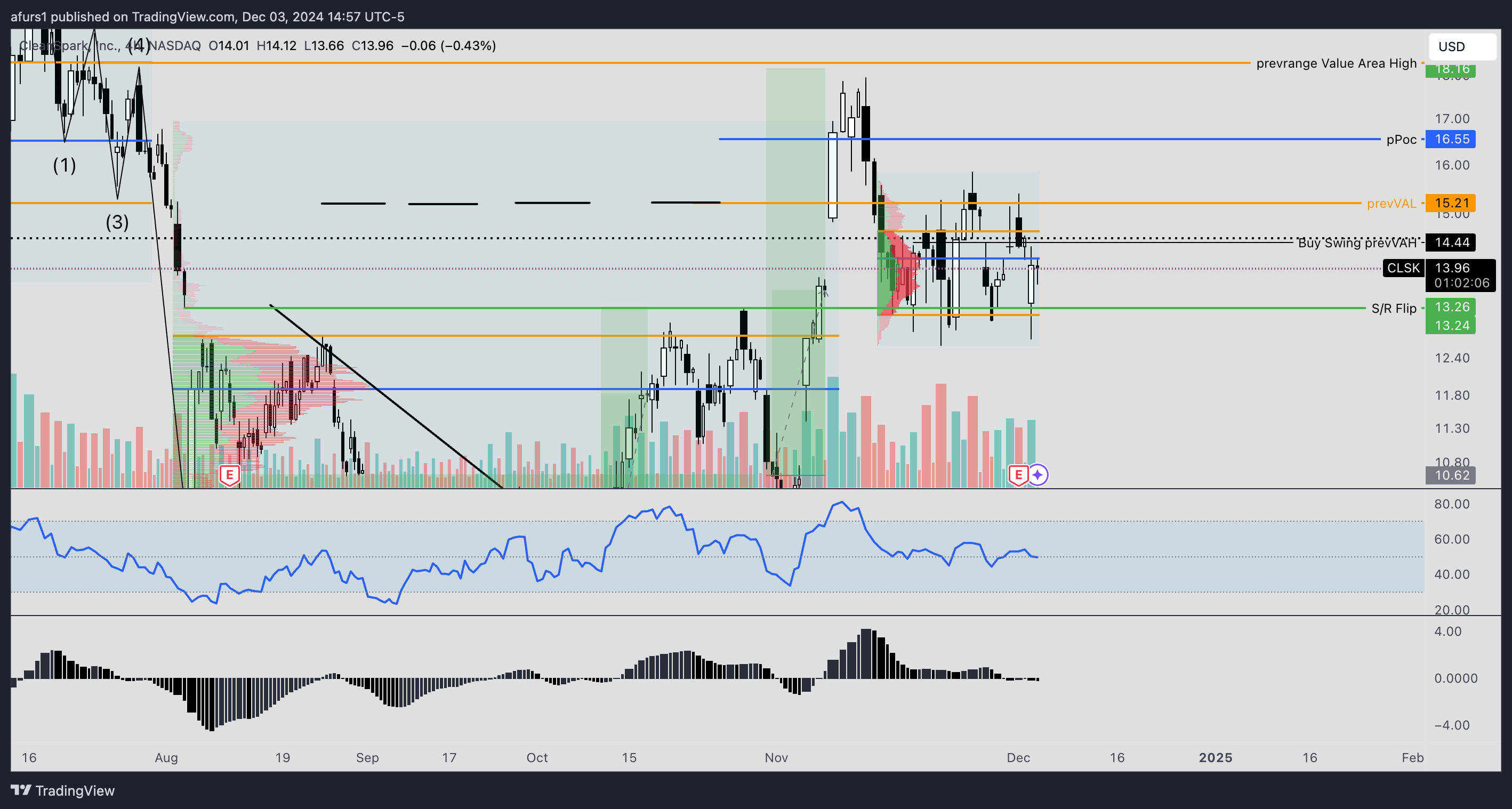The width and height of the screenshot is (1512, 809).
Task: Click the gray 10.62 price label
Action: 1450,475
